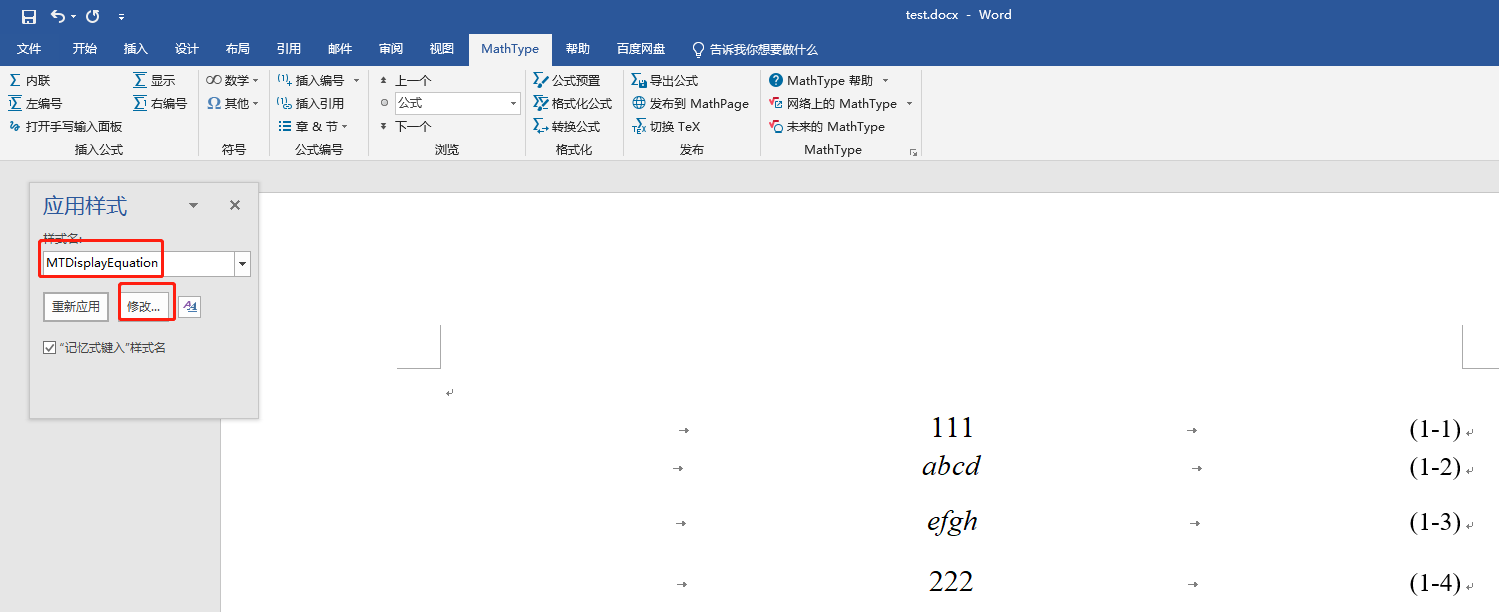This screenshot has width=1499, height=612.
Task: Expand the MathType 帮助 dropdown arrow
Action: tap(885, 80)
